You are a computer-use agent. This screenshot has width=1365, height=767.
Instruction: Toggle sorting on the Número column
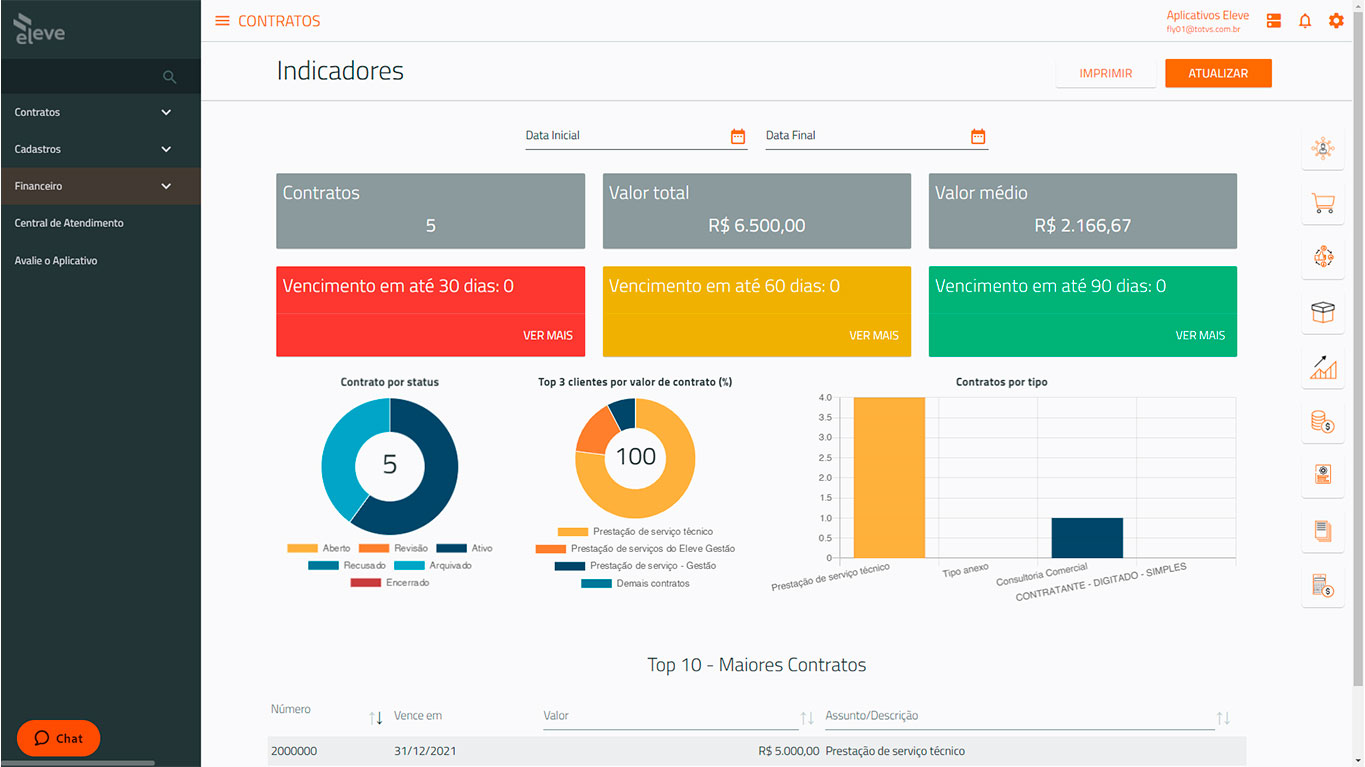point(376,717)
